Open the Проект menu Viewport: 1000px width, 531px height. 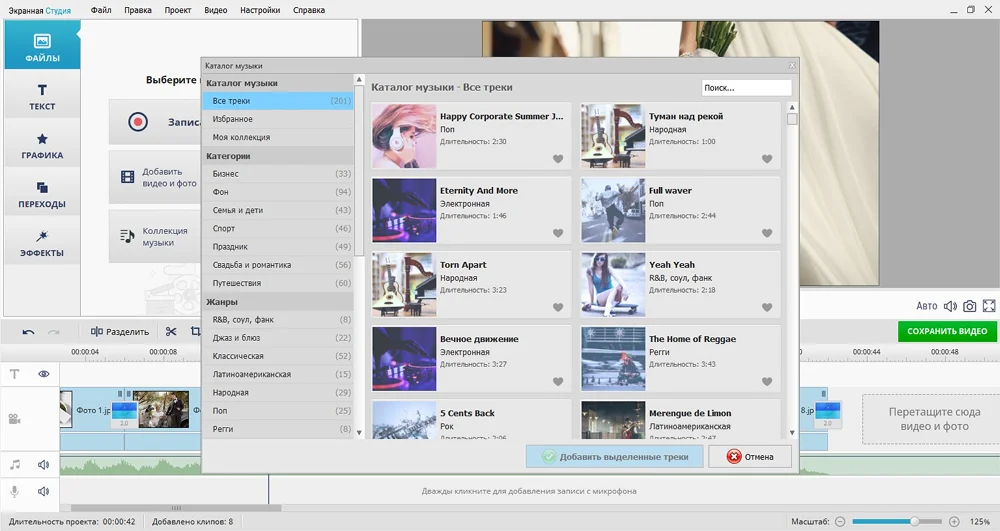coord(178,10)
